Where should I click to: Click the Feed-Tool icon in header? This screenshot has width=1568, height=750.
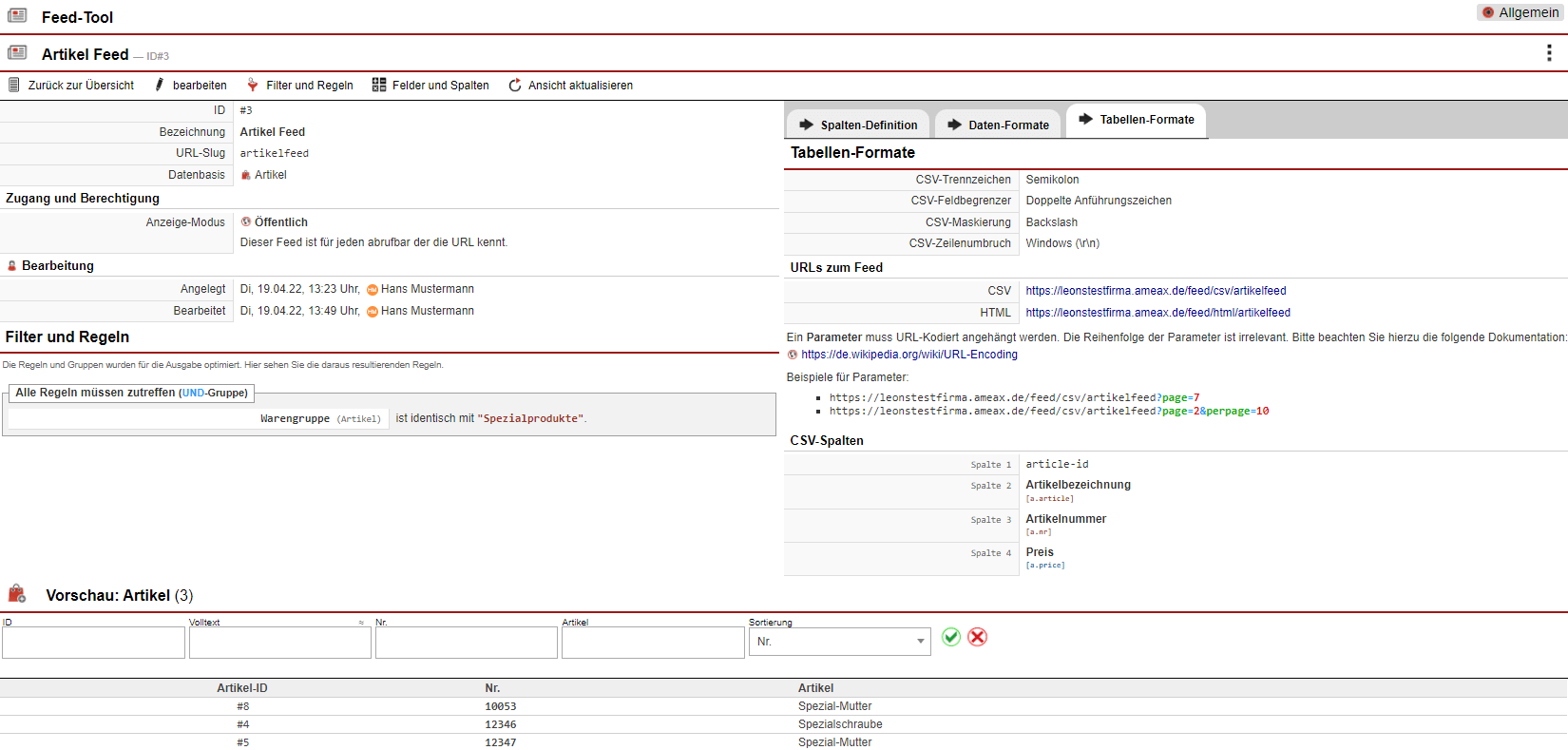[x=17, y=16]
